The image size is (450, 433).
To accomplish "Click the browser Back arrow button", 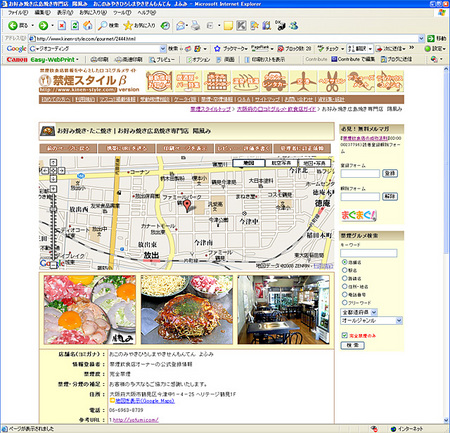I will (13, 25).
